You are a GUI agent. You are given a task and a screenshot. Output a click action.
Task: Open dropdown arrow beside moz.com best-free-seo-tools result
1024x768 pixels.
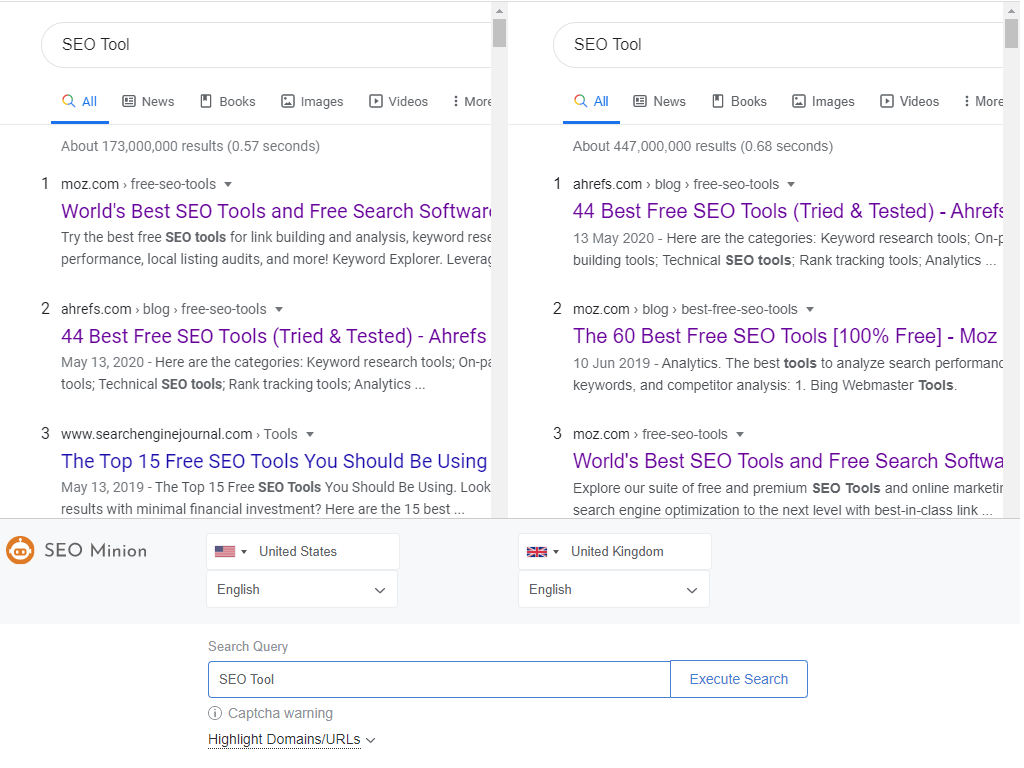[x=810, y=310]
